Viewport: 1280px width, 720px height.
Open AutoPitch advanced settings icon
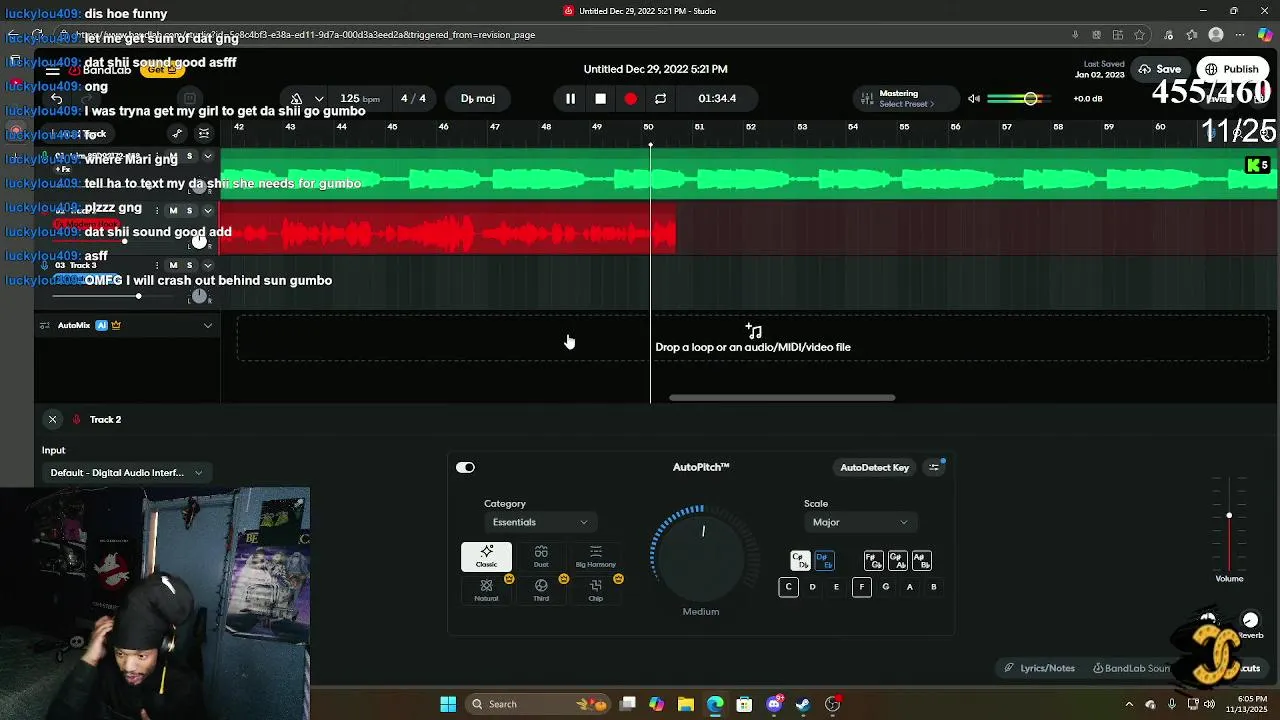pos(934,467)
